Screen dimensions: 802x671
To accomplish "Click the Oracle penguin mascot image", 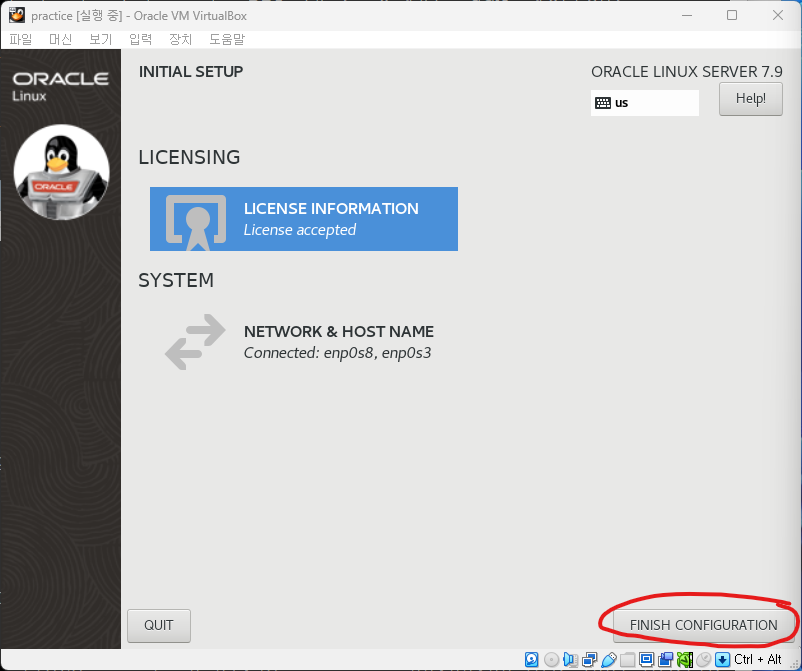I will point(61,172).
